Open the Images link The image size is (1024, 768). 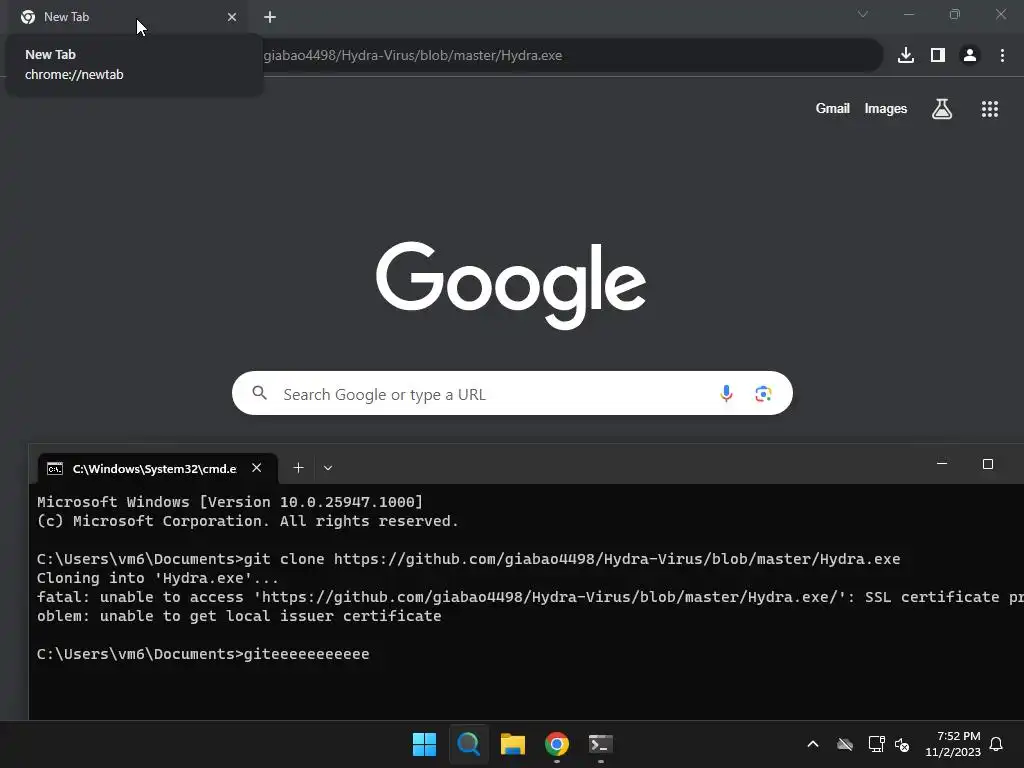(x=886, y=108)
